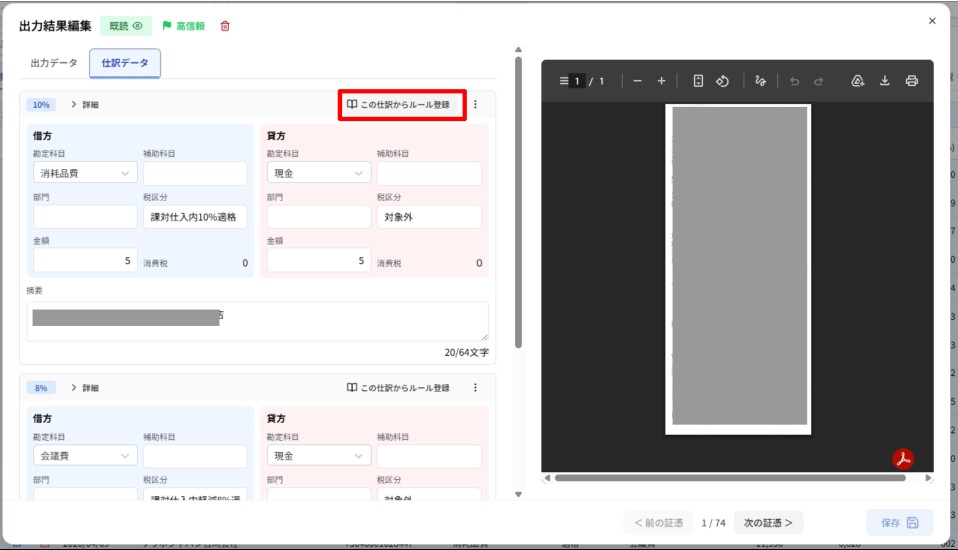Rotate the PDF document
The image size is (958, 550).
(x=722, y=81)
